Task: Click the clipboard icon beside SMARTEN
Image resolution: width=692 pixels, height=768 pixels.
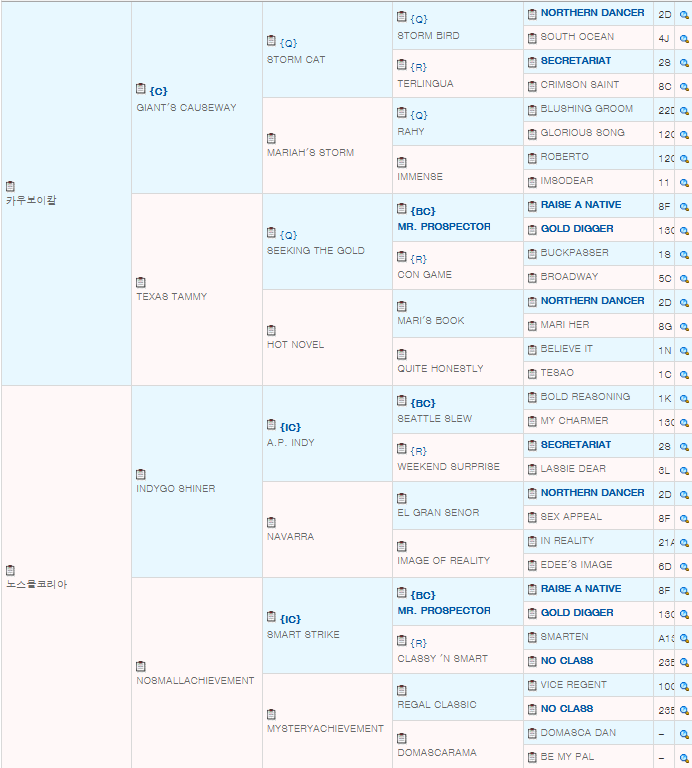Action: (532, 638)
